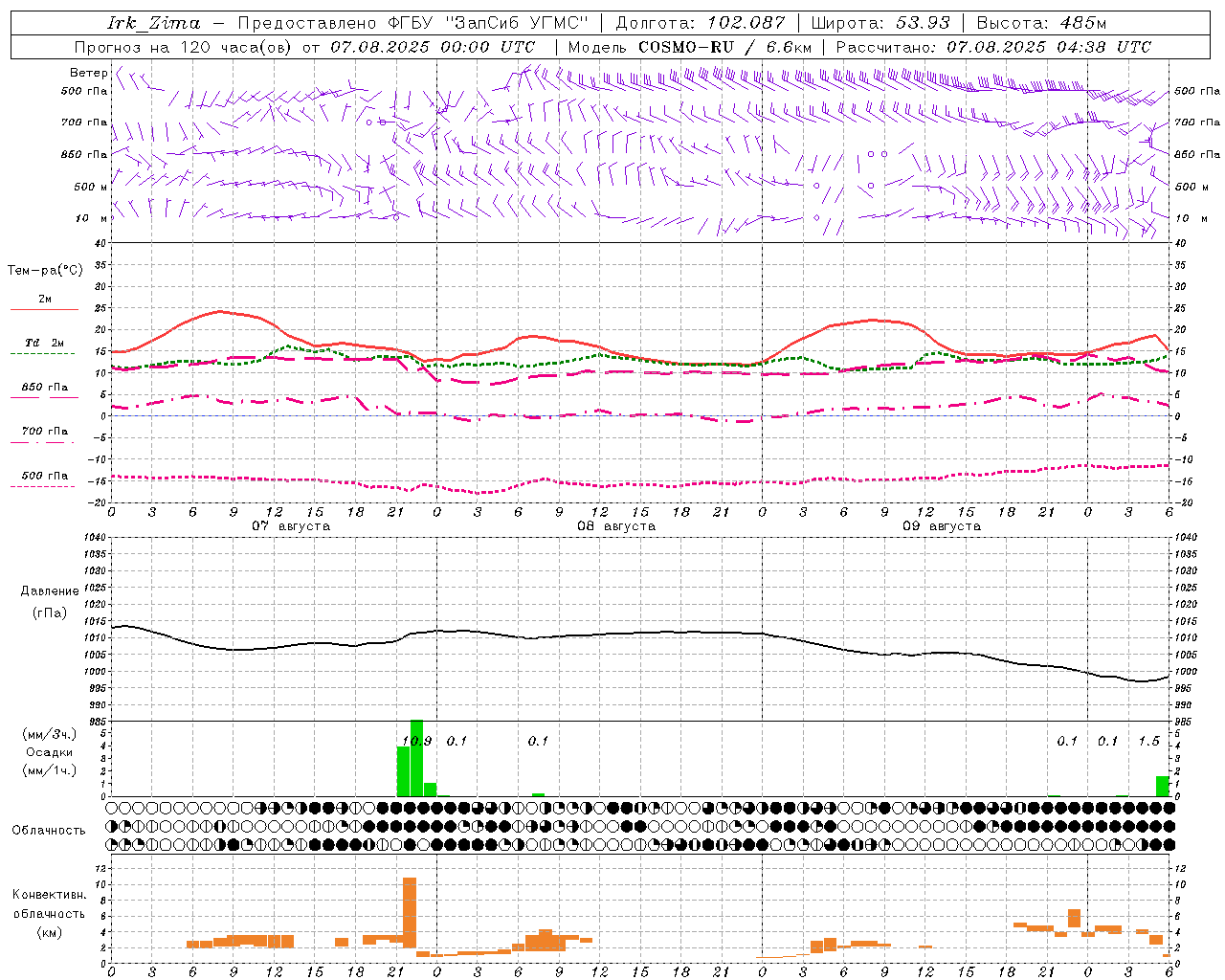Click the tallest orange convective cloud bar
This screenshot has height=980, width=1225.
point(410,913)
